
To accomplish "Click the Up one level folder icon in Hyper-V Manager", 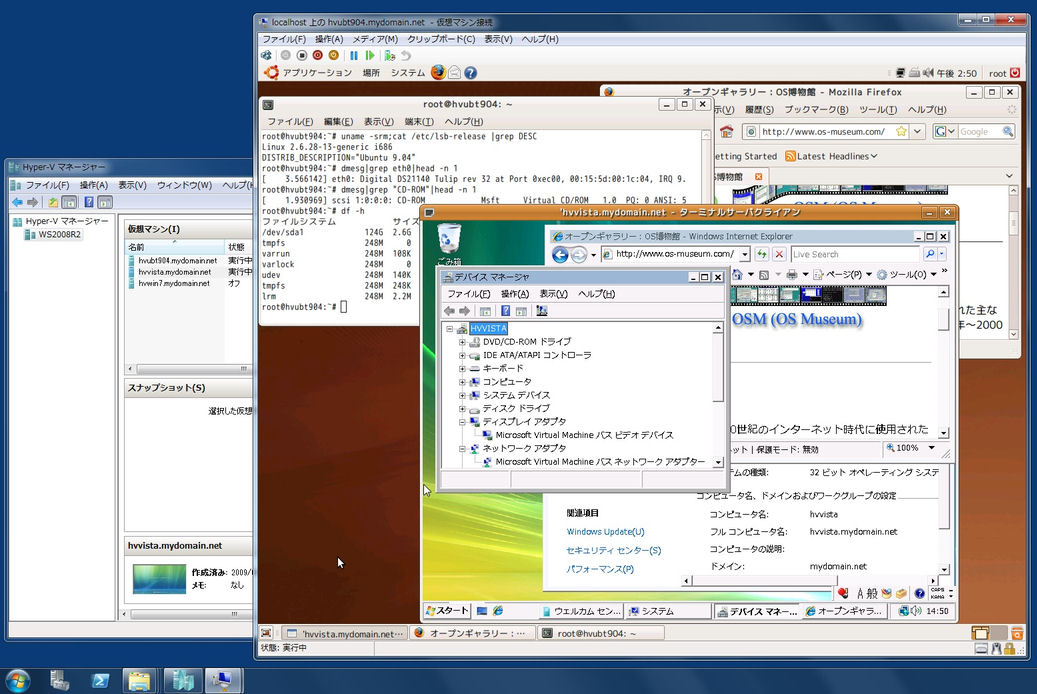I will (53, 202).
